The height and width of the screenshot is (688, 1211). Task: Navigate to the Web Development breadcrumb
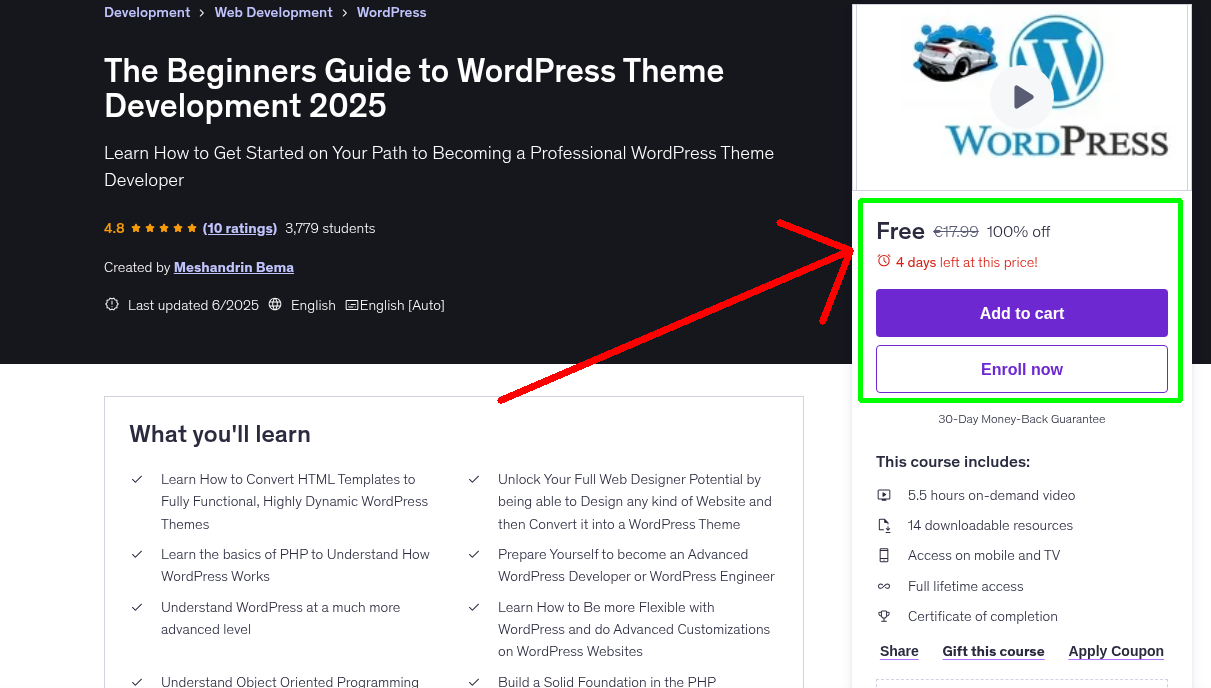tap(273, 12)
